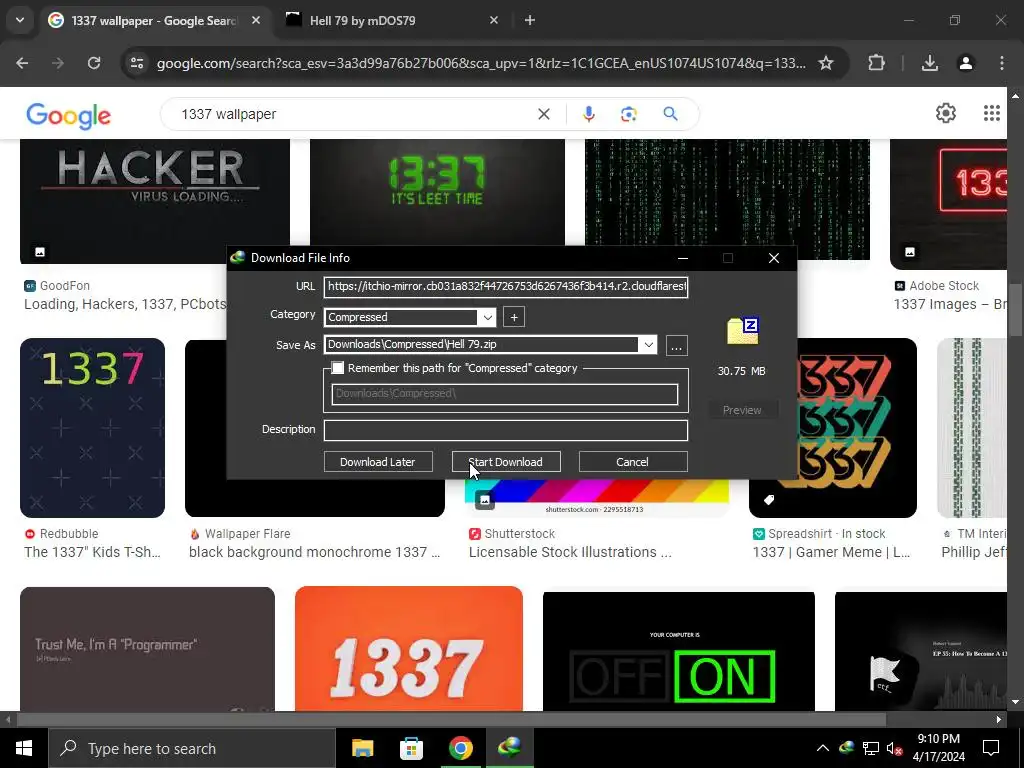1024x768 pixels.
Task: Clear the Google search box
Action: (x=543, y=114)
